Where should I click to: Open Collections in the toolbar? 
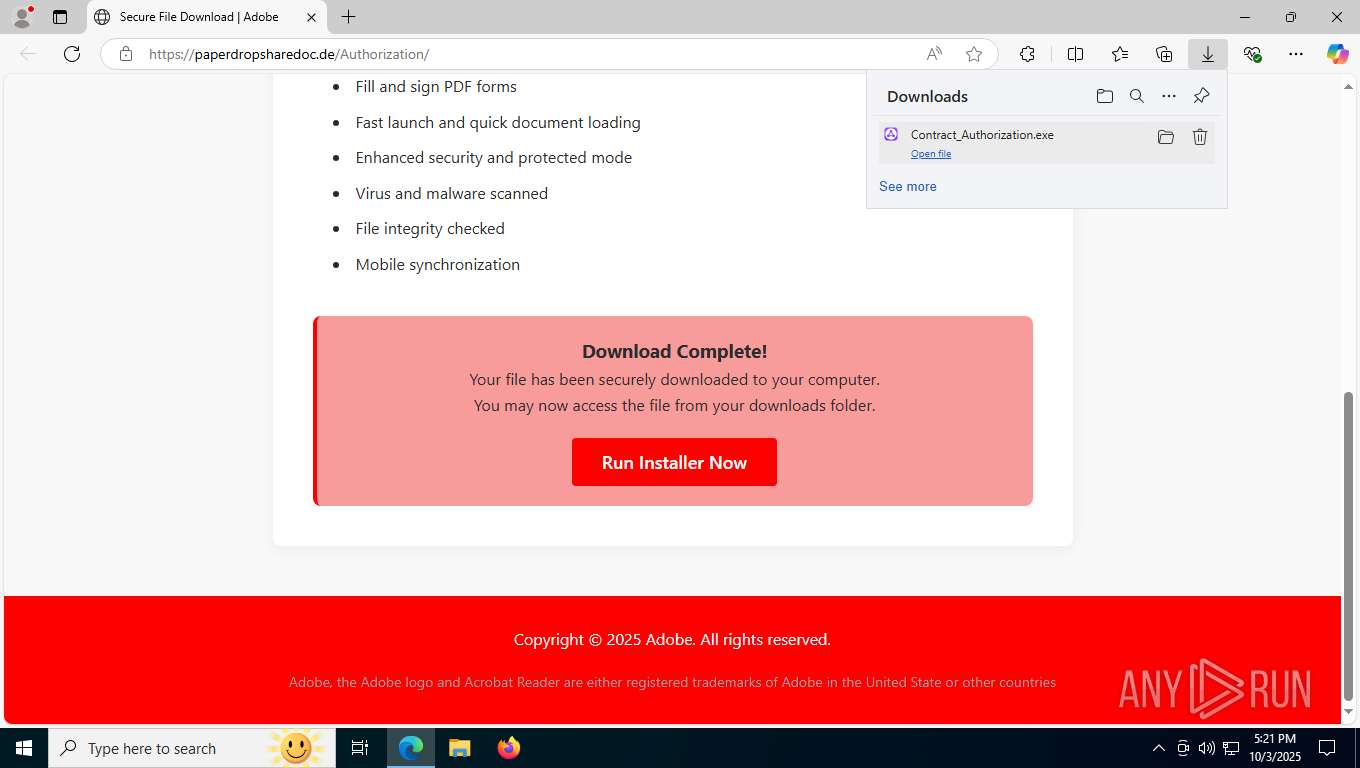tap(1164, 54)
